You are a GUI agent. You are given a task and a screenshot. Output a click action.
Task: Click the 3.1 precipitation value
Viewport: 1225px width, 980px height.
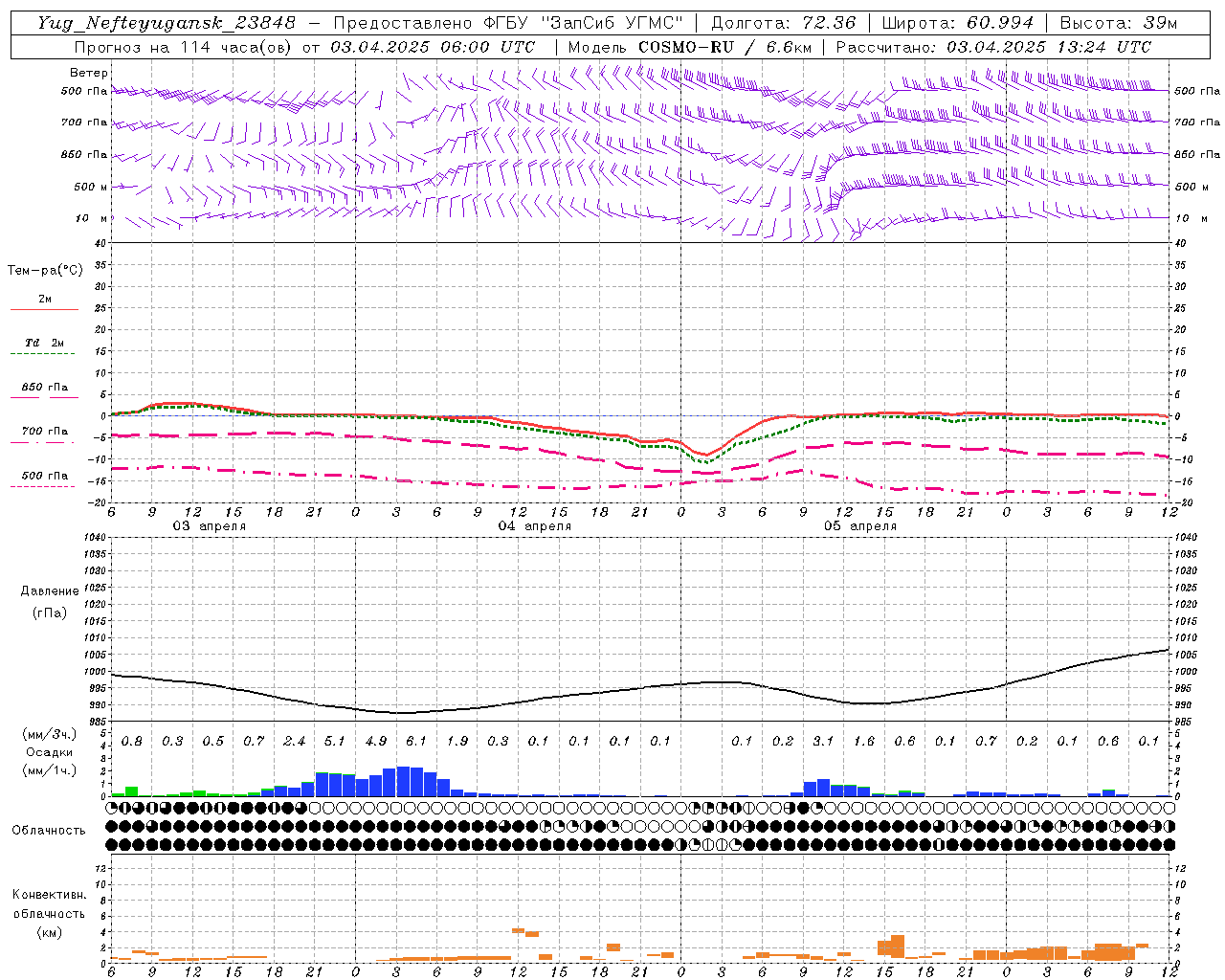point(823,741)
